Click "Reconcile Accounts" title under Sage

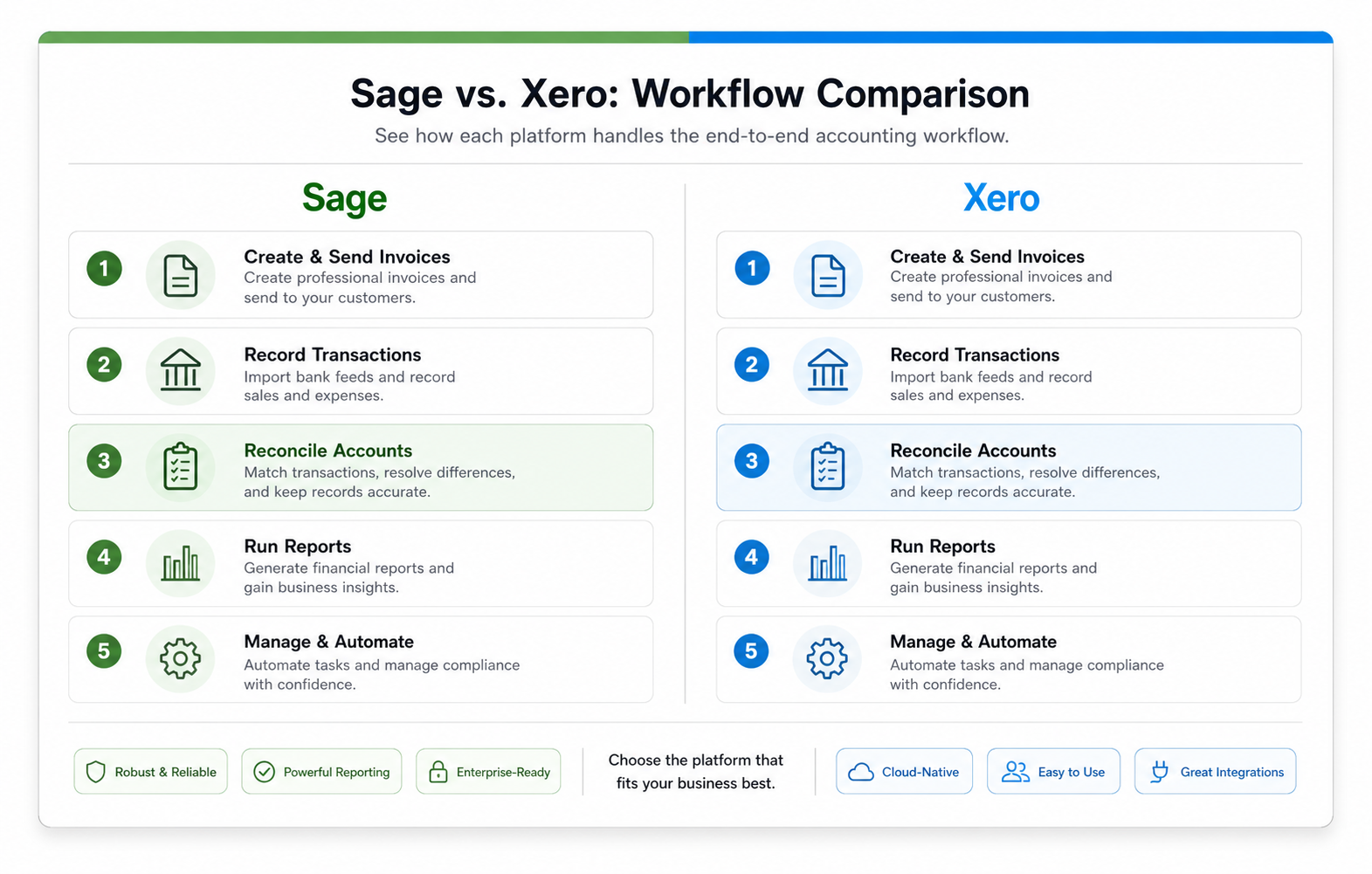tap(328, 451)
